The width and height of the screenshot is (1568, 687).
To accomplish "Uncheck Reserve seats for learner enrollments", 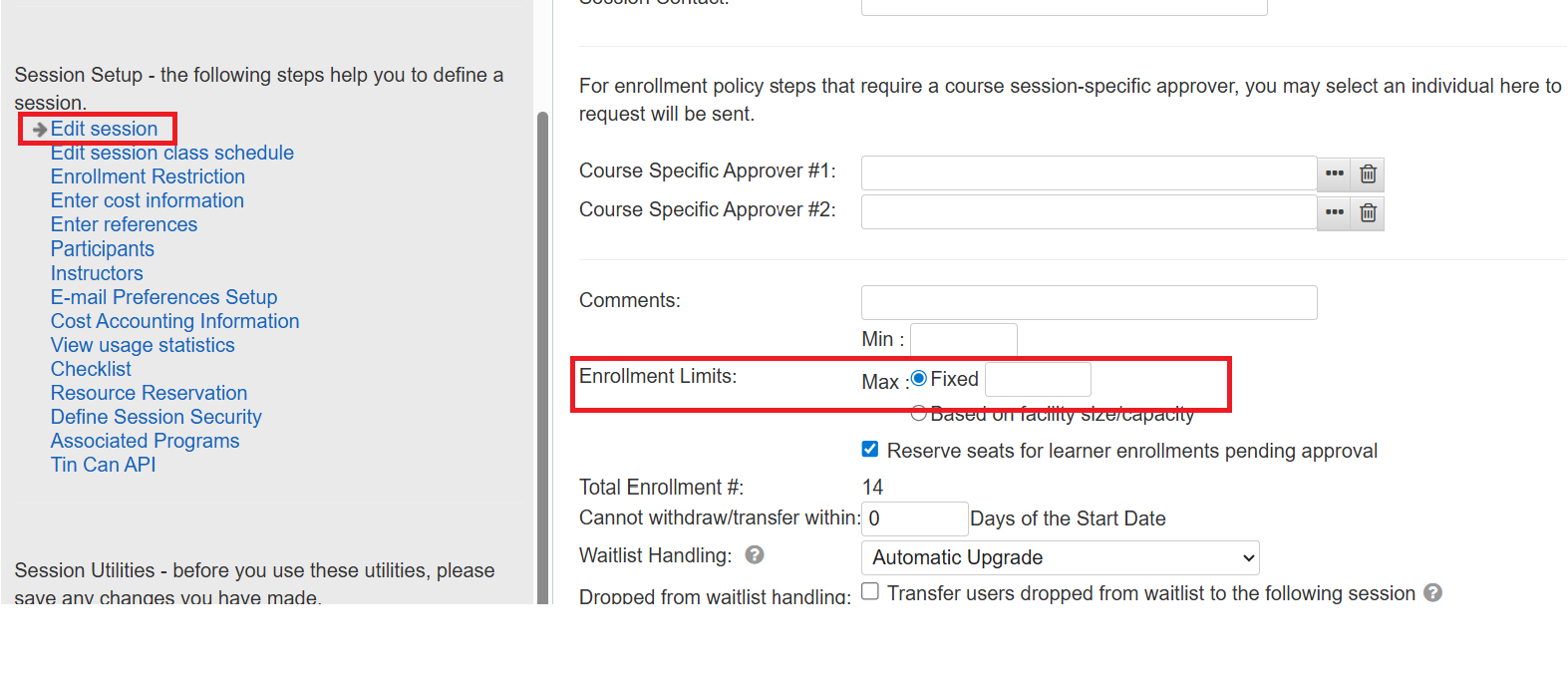I will pyautogui.click(x=870, y=449).
